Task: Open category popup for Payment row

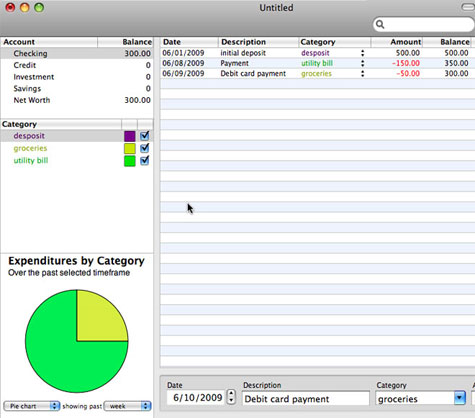Action: 362,63
